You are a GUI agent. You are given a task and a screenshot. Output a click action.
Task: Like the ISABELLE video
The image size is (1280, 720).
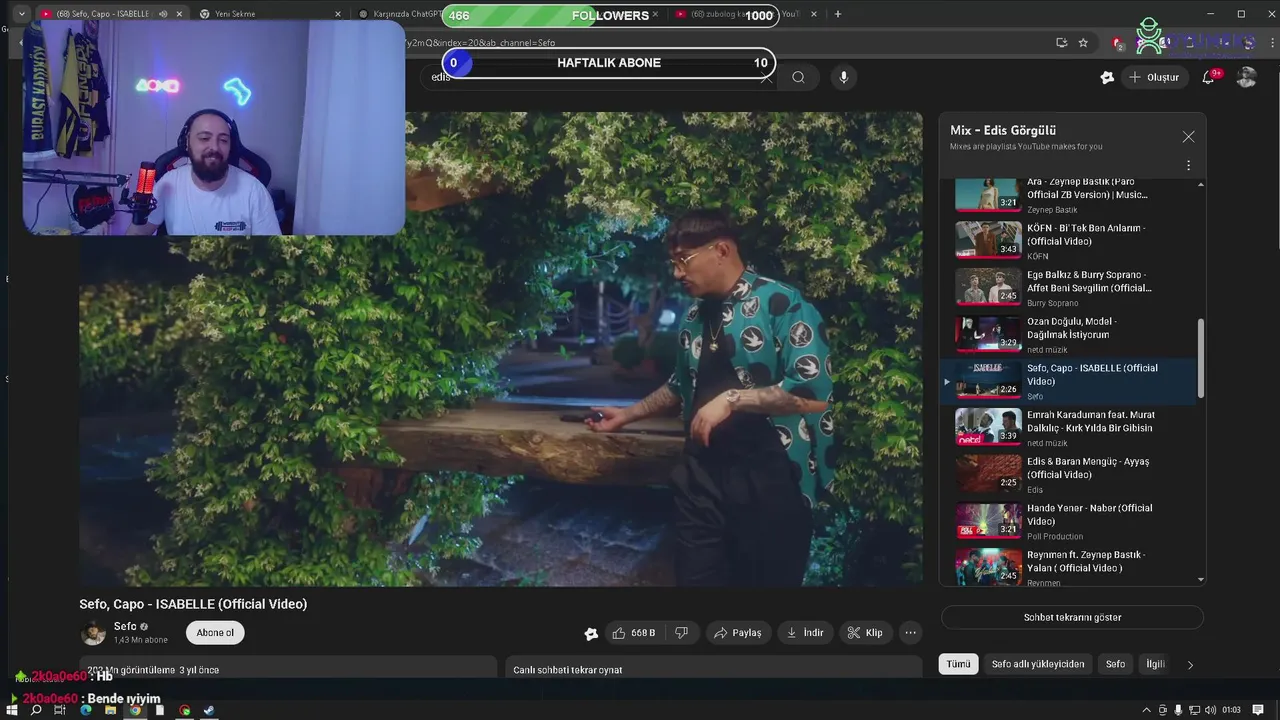(x=633, y=633)
